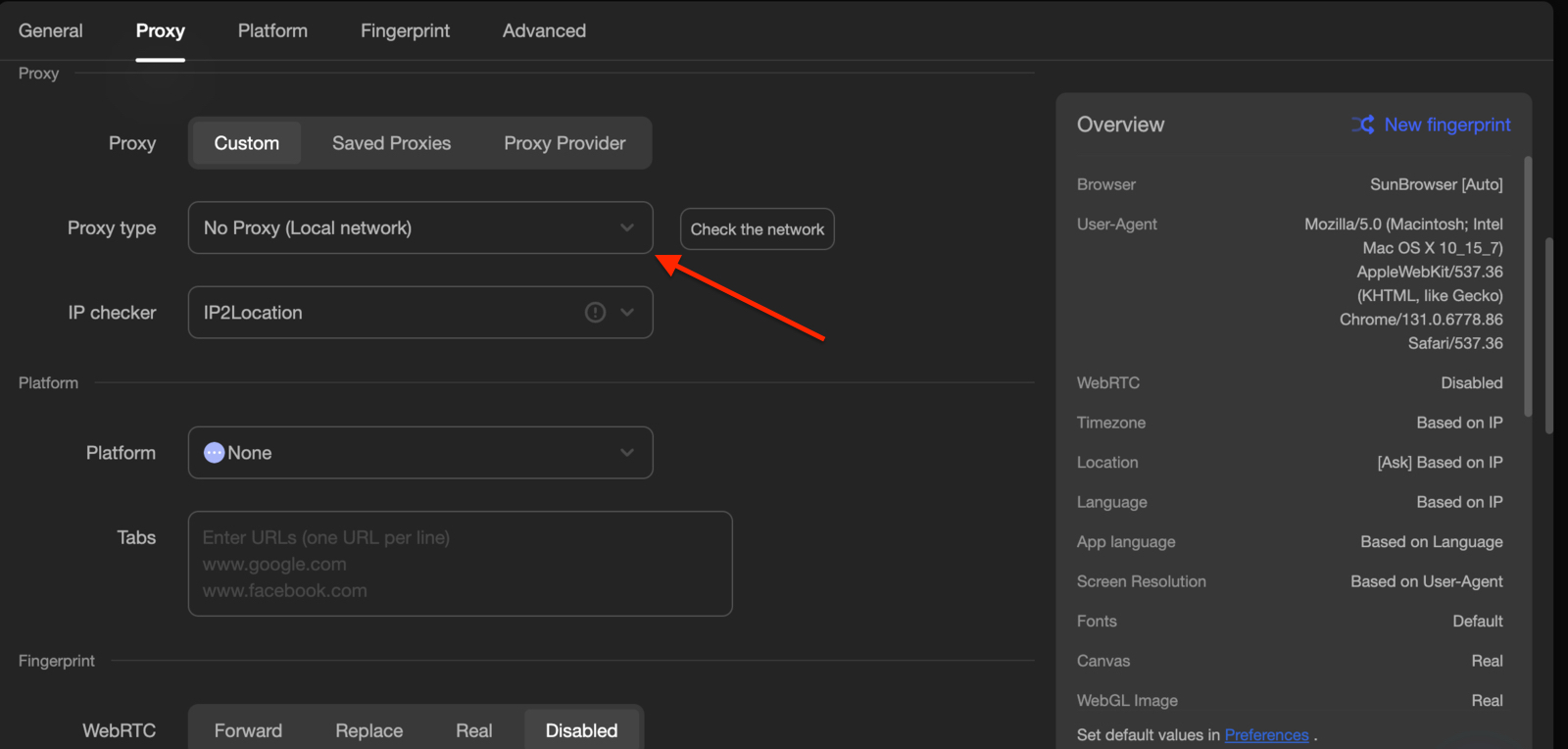Click Check the network button
Viewport: 1568px width, 749px height.
[x=757, y=229]
